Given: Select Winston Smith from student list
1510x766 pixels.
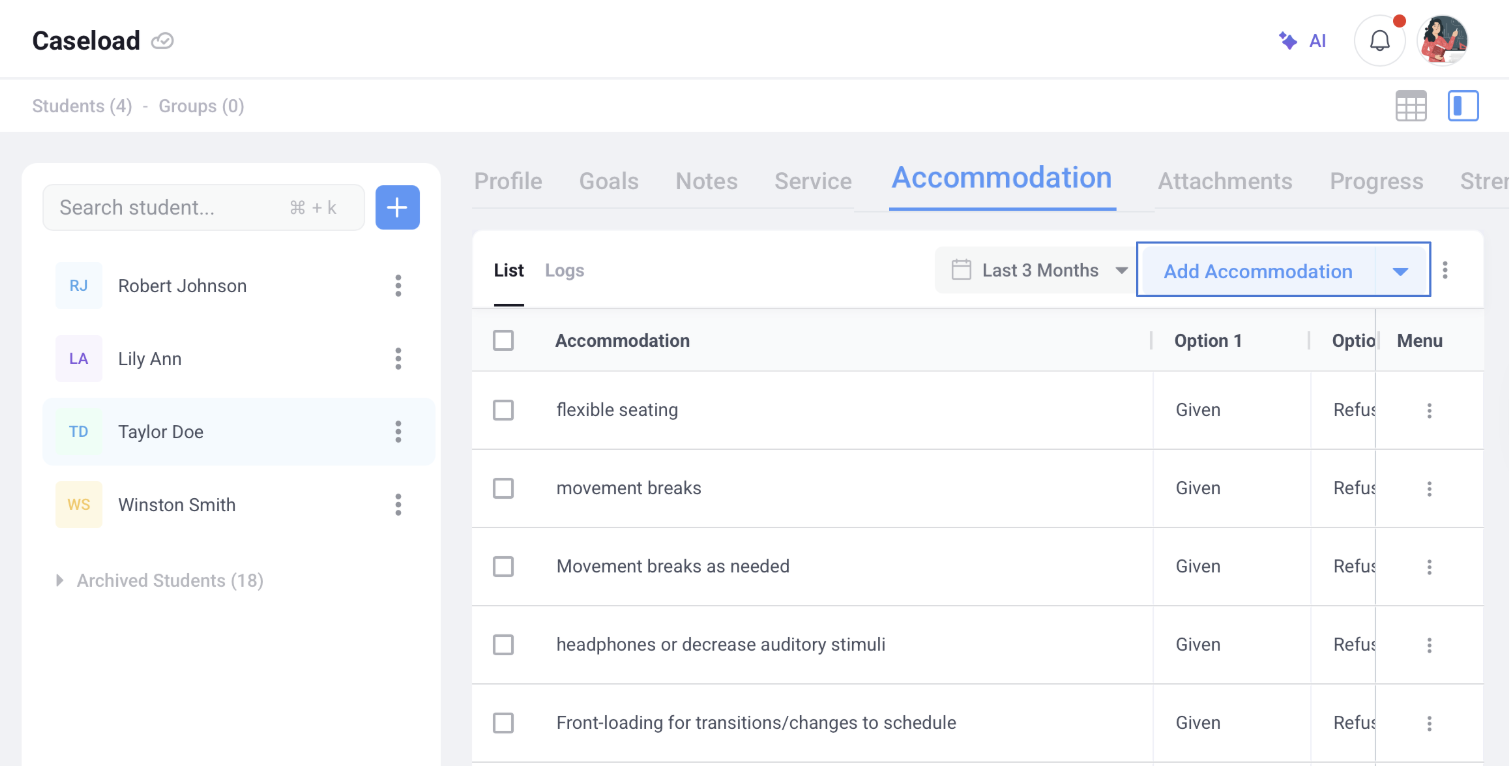Looking at the screenshot, I should (177, 505).
